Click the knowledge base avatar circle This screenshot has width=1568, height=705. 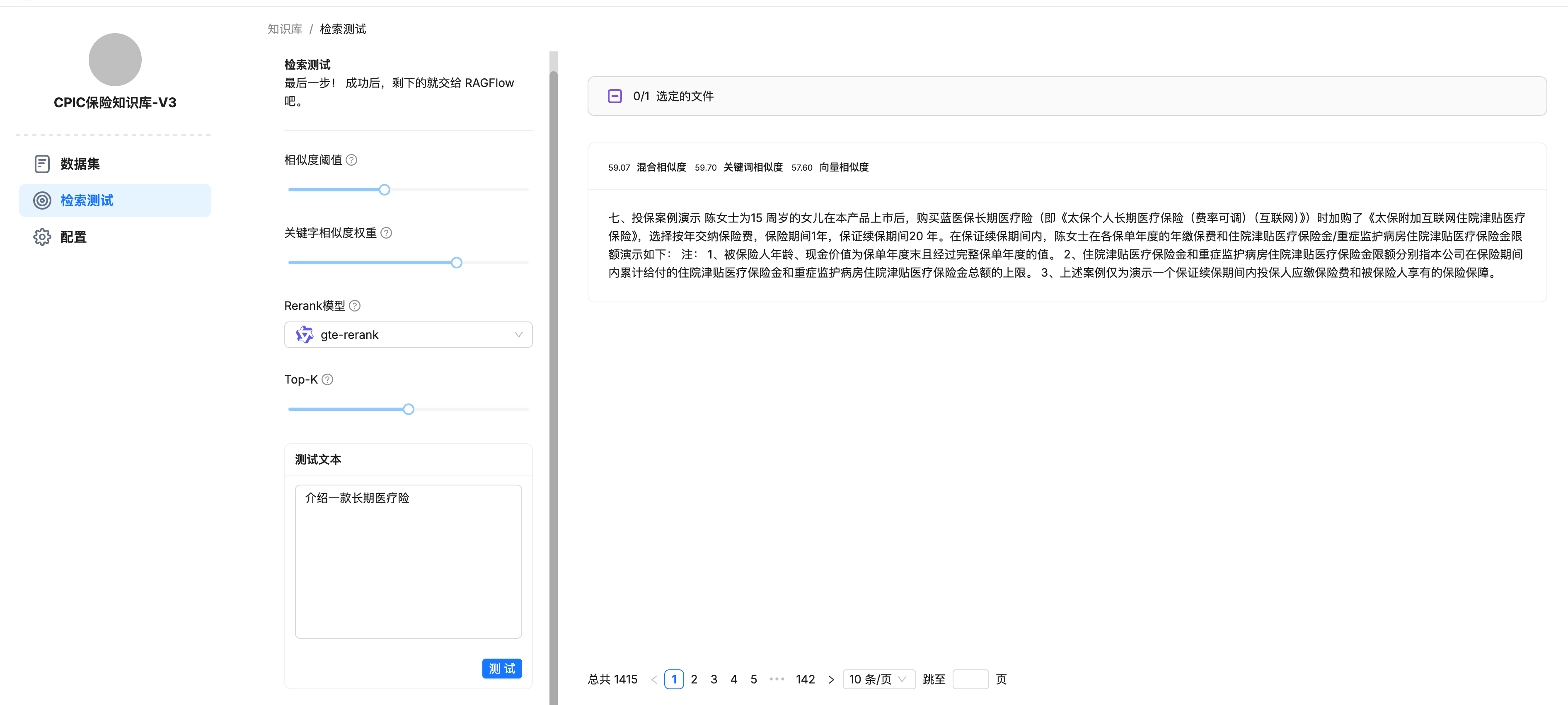pos(115,60)
